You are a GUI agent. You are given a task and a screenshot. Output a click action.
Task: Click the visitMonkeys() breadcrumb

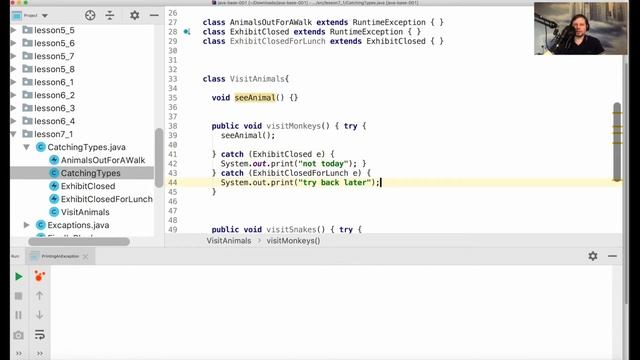pyautogui.click(x=293, y=241)
